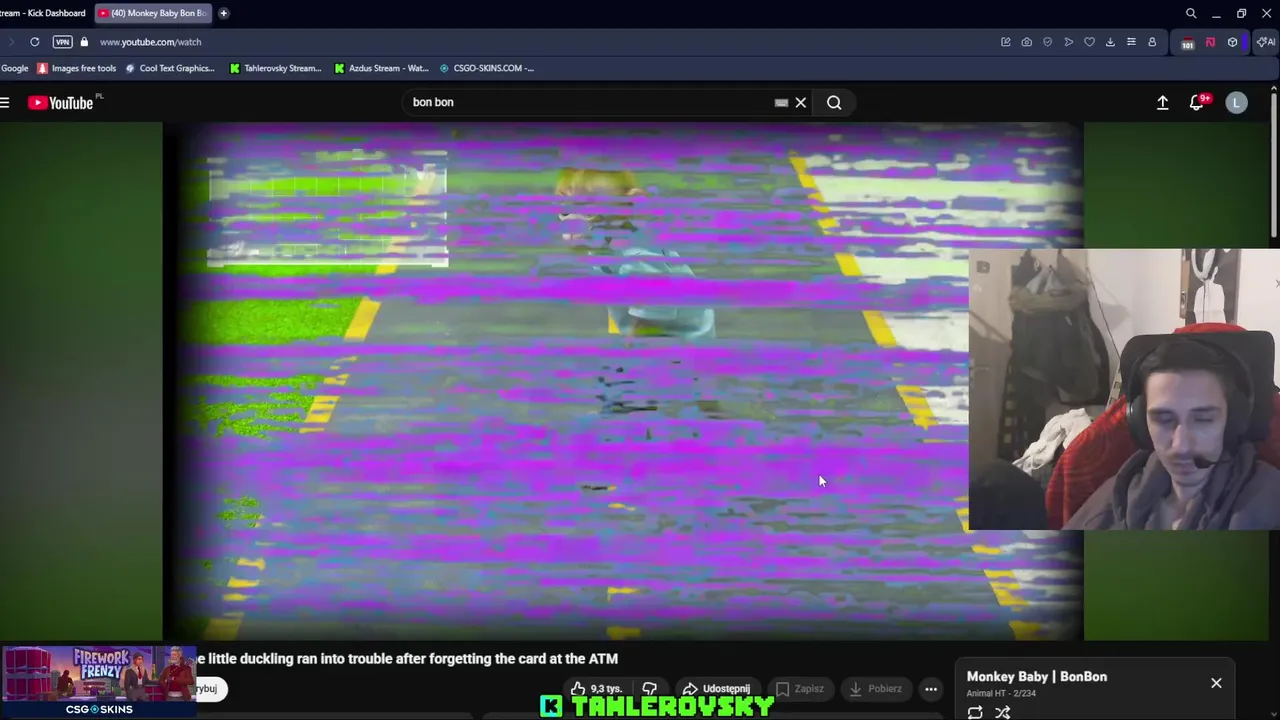Screen dimensions: 1280x720
Task: Click the Firework Frenzy CSGO-Skins banner
Action: (x=99, y=682)
